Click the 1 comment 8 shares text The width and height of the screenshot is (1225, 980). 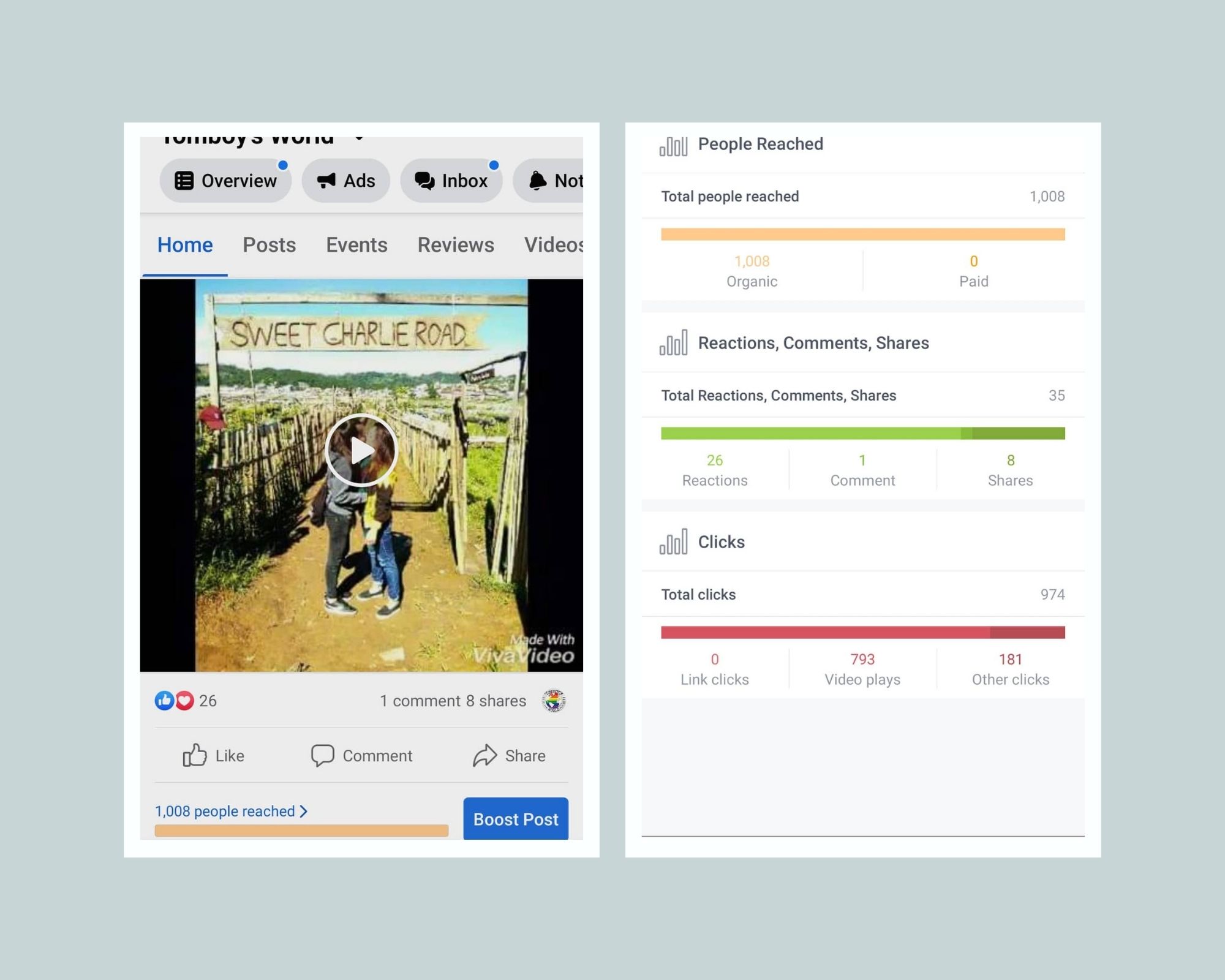point(453,701)
